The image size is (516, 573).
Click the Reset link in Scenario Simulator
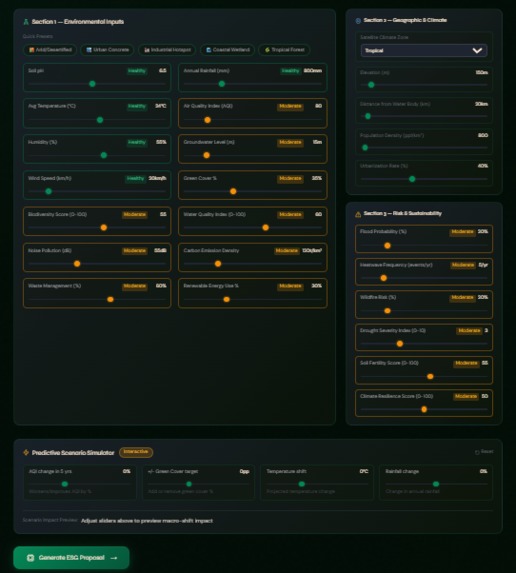[x=484, y=452]
